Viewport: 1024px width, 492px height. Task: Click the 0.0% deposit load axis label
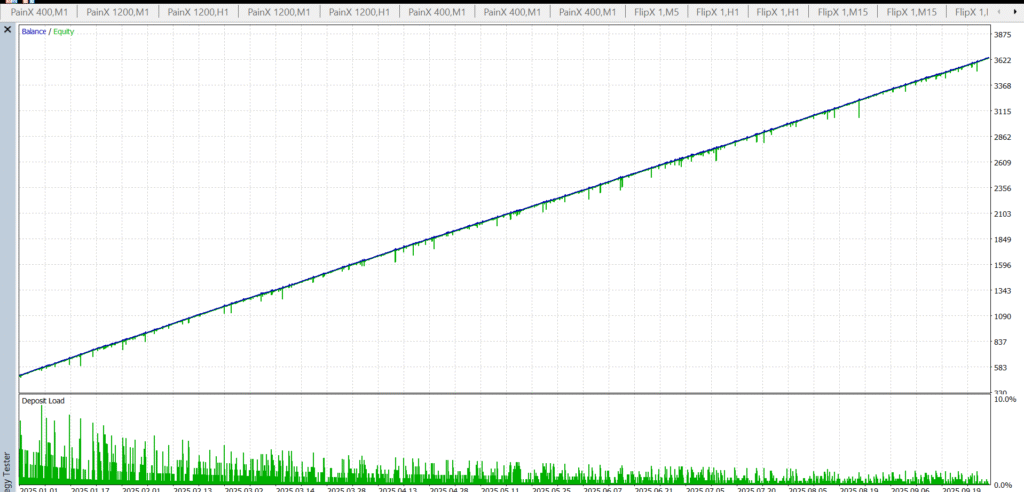(x=1002, y=485)
